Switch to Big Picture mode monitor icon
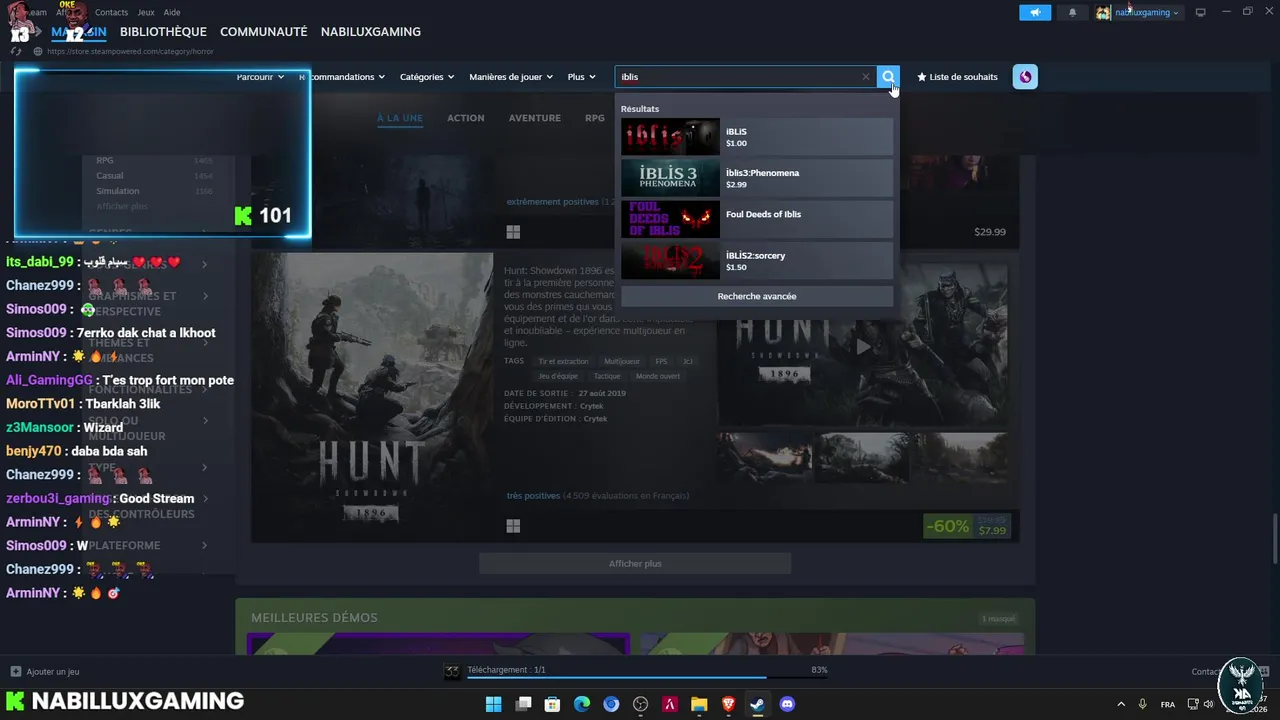 (1200, 12)
